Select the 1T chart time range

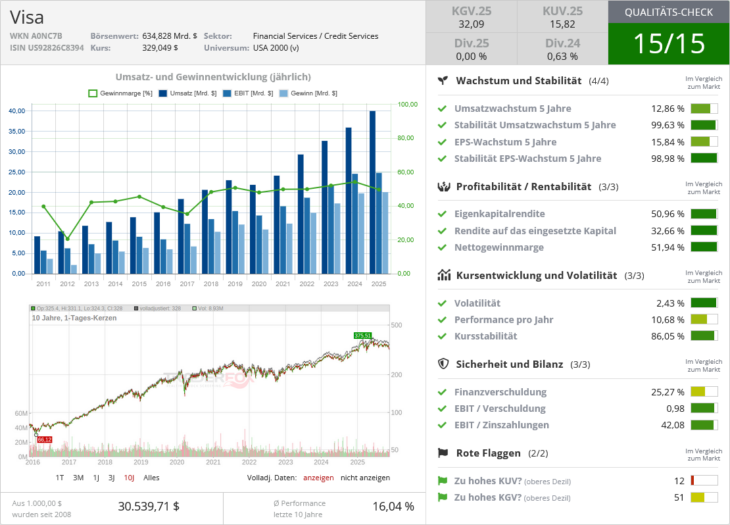pyautogui.click(x=60, y=478)
